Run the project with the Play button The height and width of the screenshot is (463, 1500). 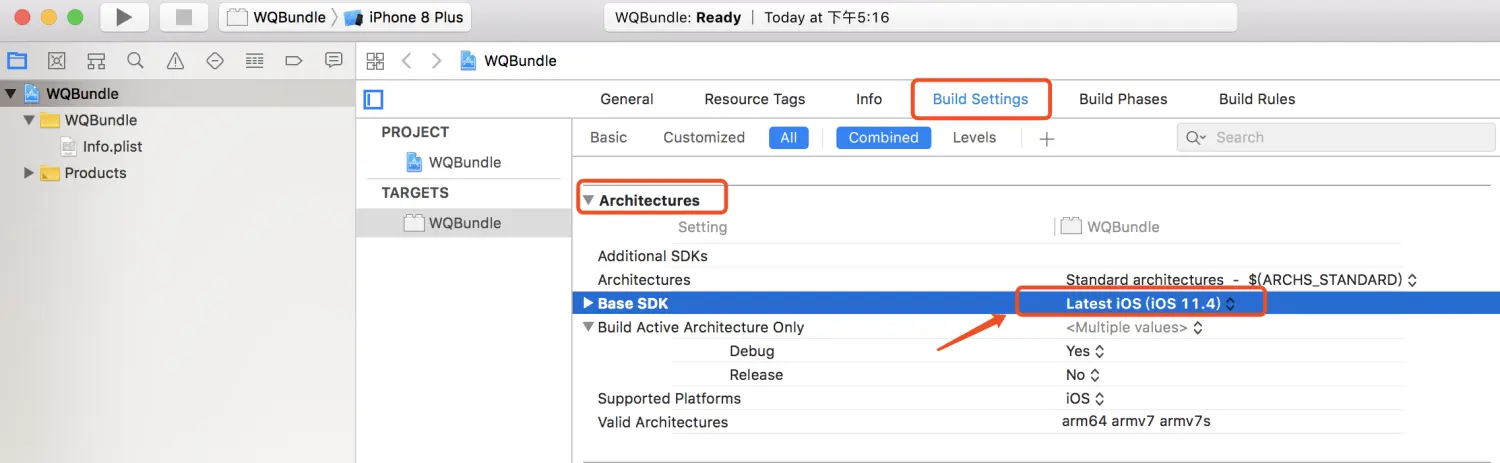[125, 17]
